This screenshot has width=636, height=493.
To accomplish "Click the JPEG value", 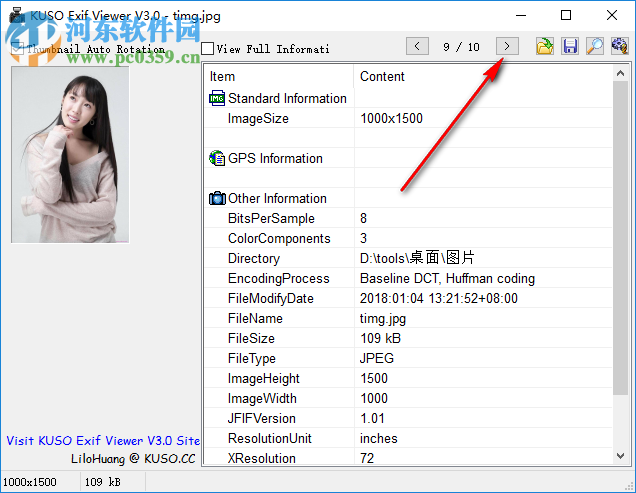I will [377, 358].
